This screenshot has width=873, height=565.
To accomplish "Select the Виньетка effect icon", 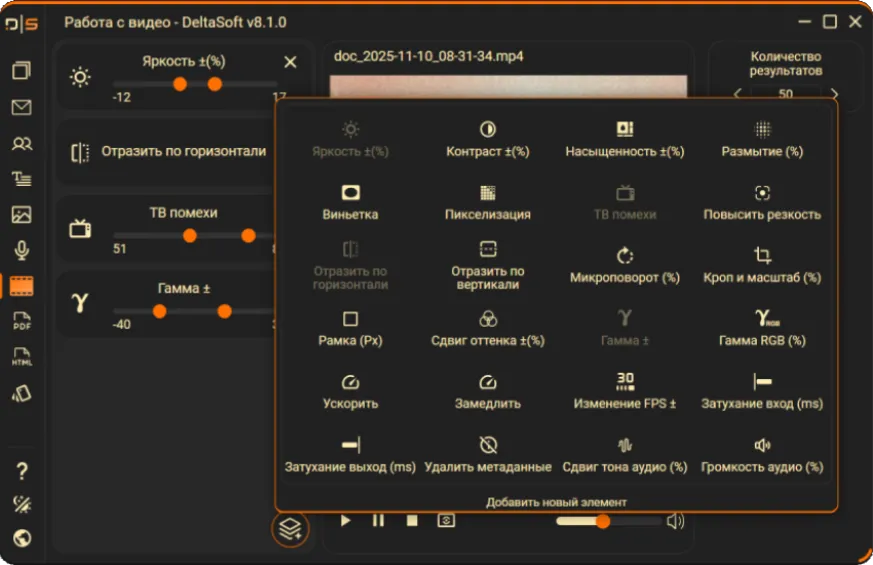I will pyautogui.click(x=350, y=193).
